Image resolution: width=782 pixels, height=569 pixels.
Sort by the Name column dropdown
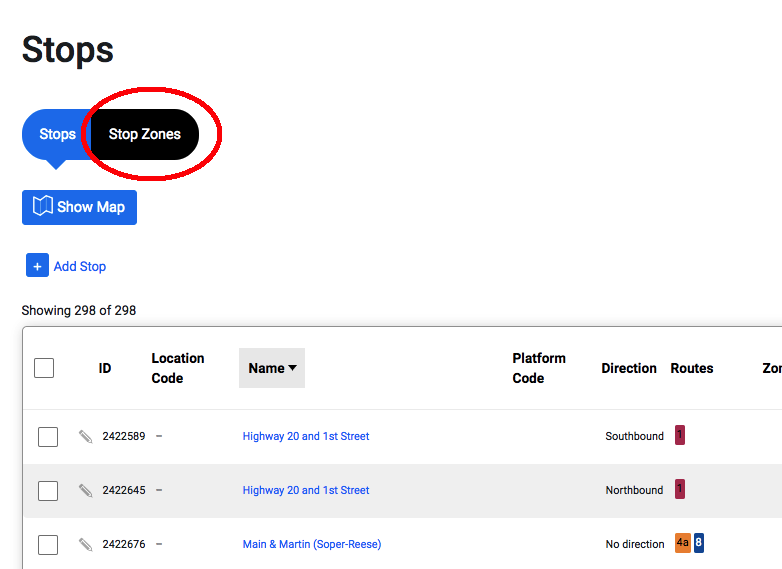pos(272,368)
